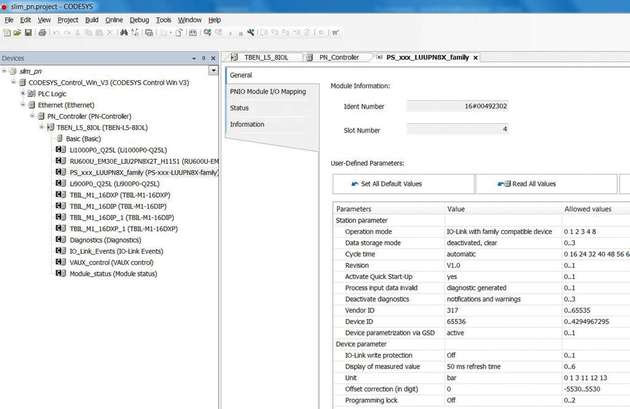Viewport: 630px width, 409px height.
Task: Switch to the TBEN_L5_8IOL editor tab
Action: [261, 57]
